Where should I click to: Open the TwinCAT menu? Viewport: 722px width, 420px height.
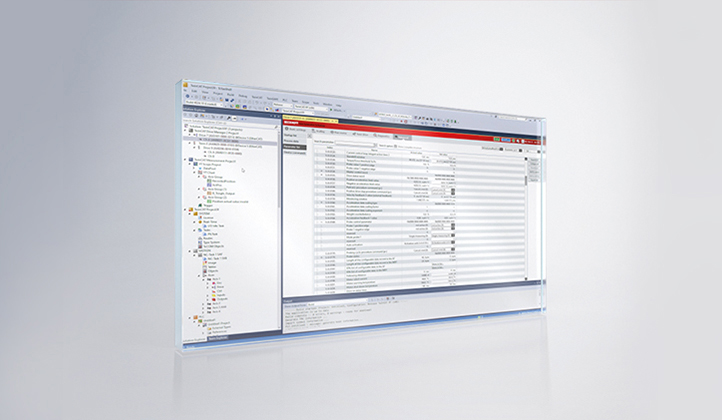256,97
